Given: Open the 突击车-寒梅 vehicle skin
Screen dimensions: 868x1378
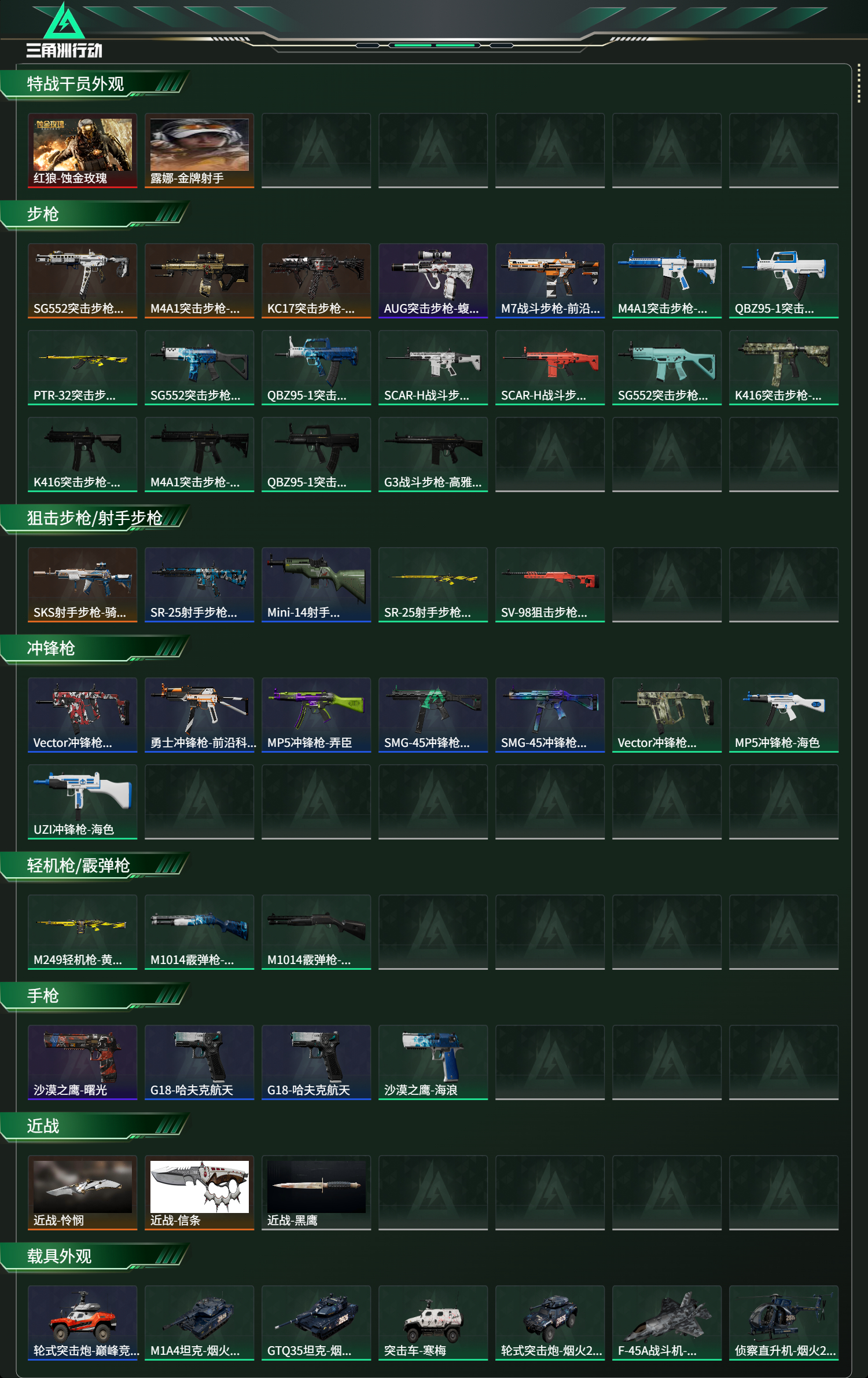Looking at the screenshot, I should (433, 1323).
